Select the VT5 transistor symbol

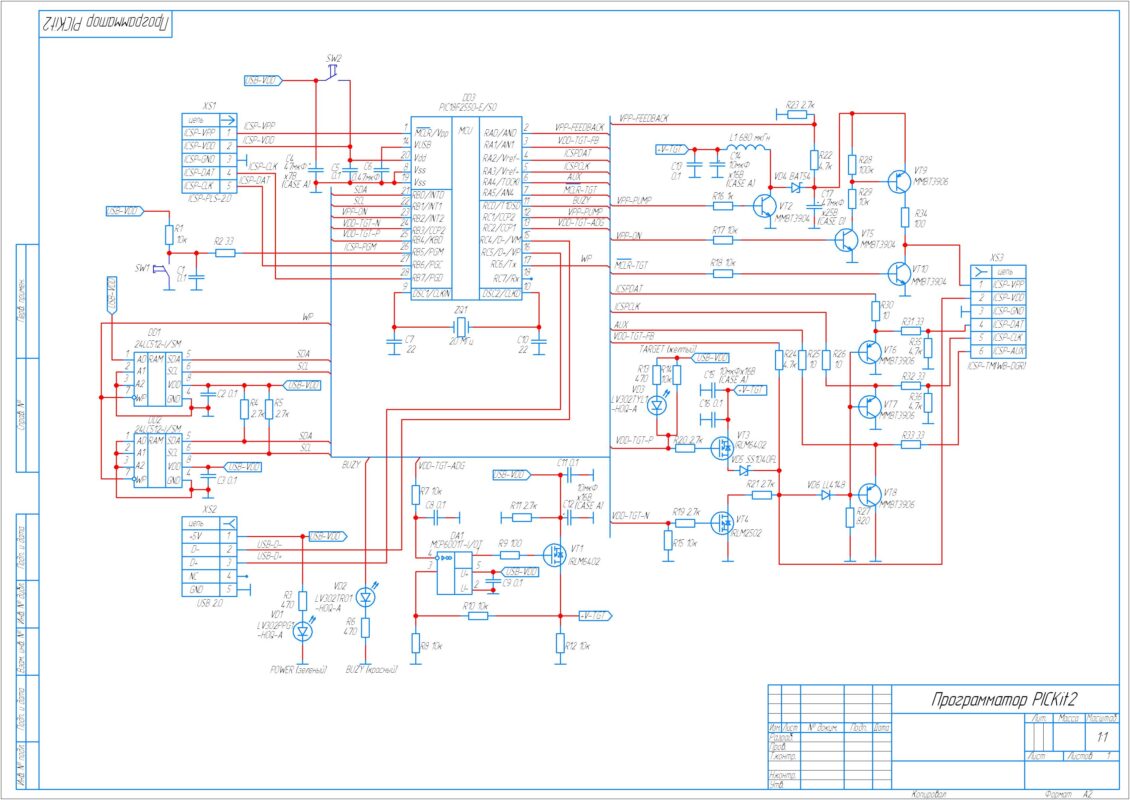tap(847, 240)
